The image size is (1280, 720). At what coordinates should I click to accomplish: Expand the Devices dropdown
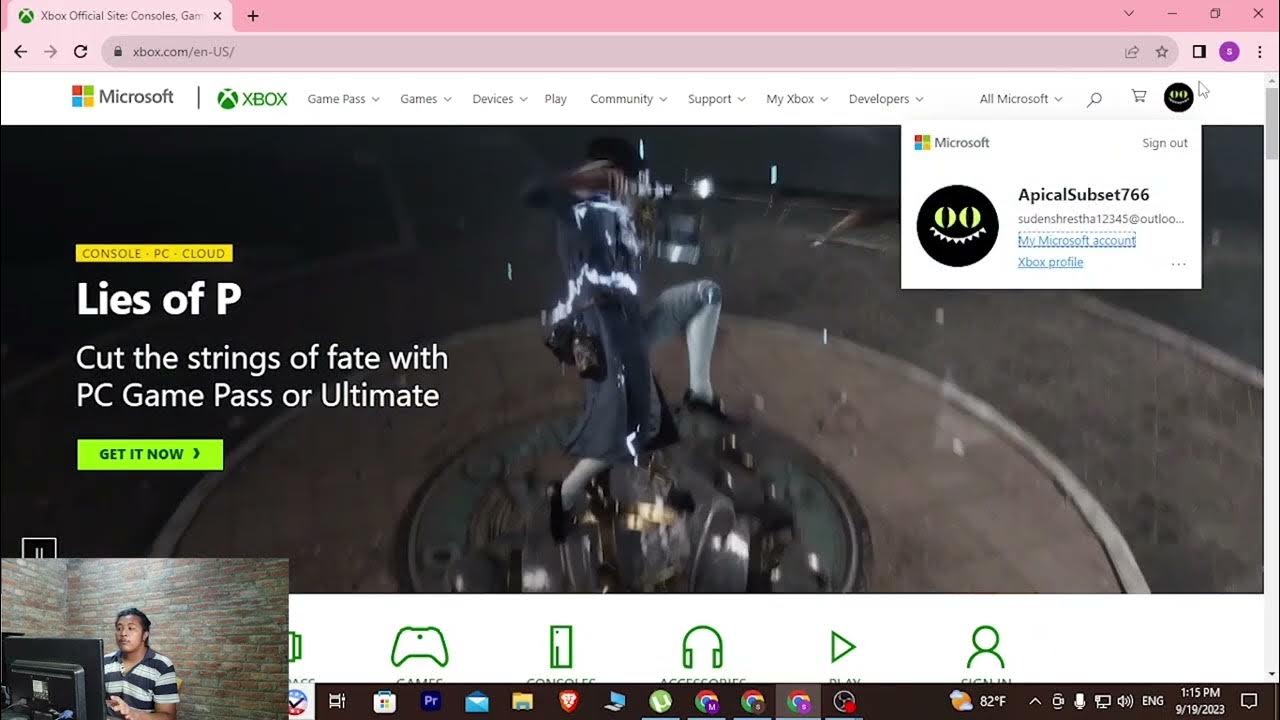499,99
